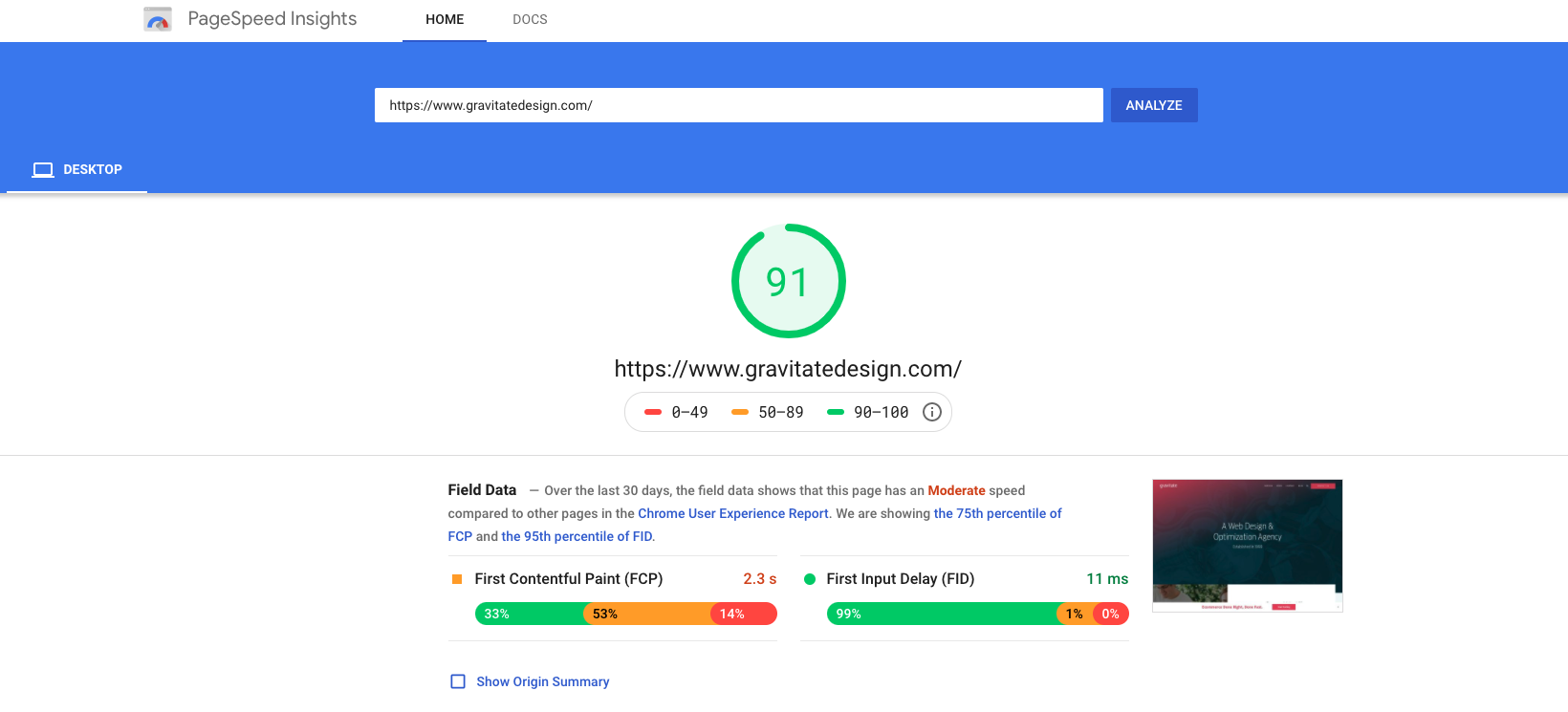Open the Chrome User Experience Report link

pyautogui.click(x=733, y=513)
